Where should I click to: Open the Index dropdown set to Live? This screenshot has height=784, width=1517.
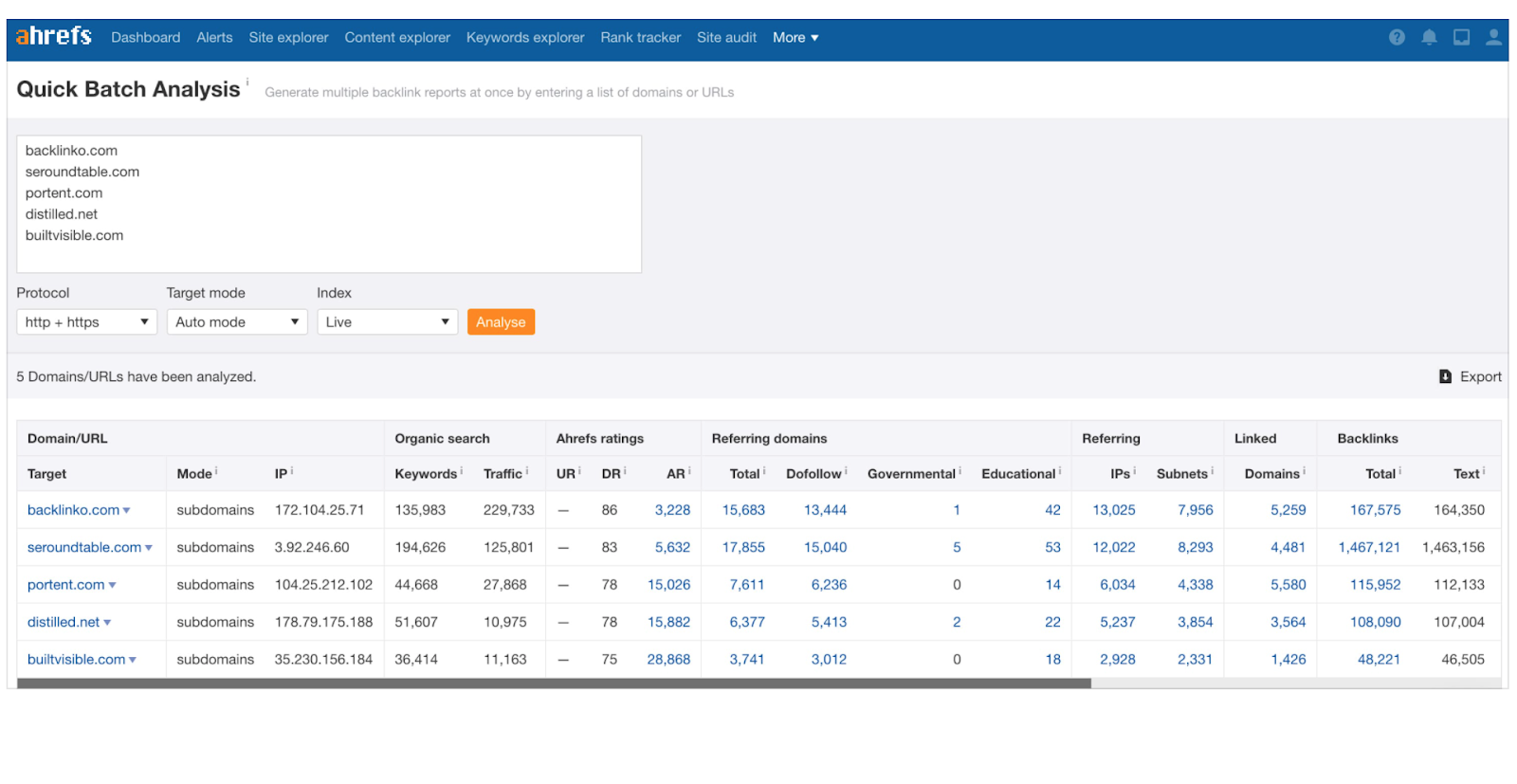387,322
